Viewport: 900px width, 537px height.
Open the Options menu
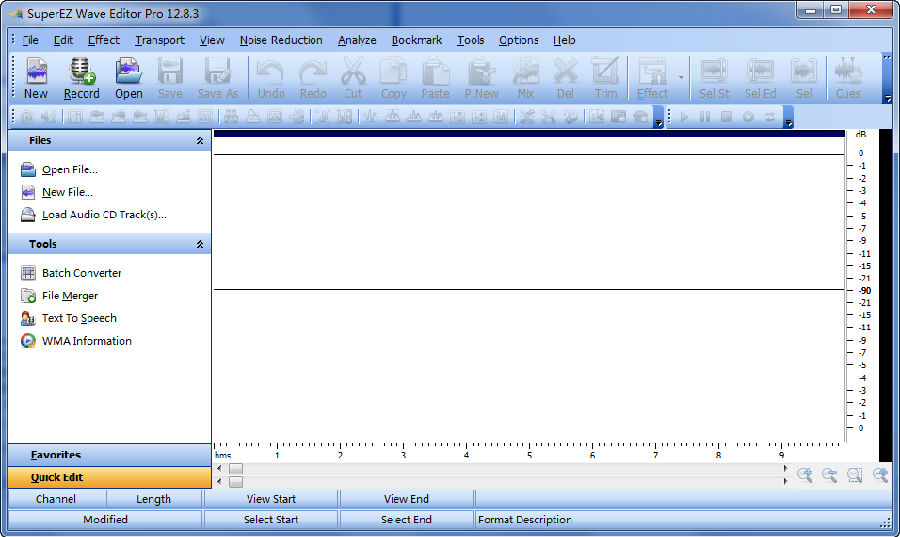519,40
